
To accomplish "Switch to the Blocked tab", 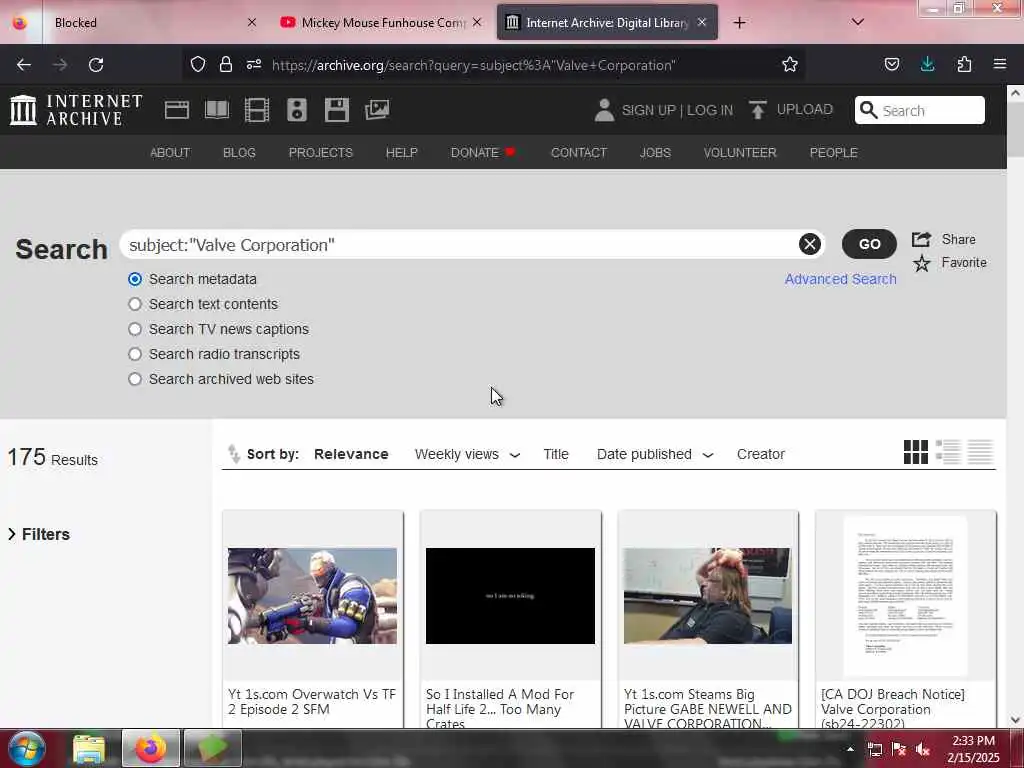I will [133, 23].
